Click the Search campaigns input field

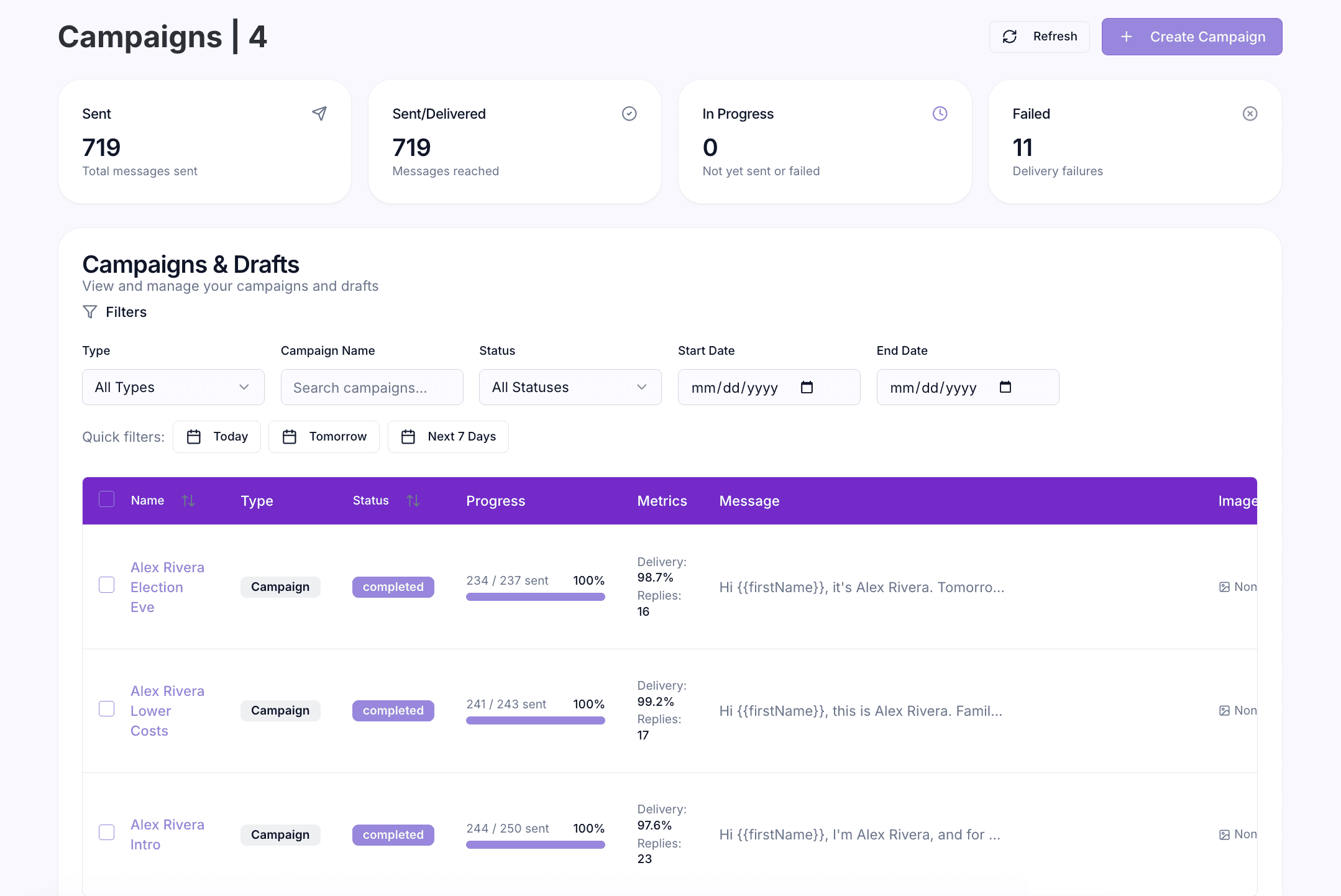pos(372,387)
